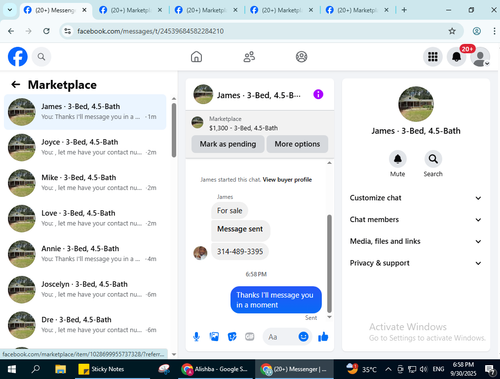Viewport: 500px width, 379px height.
Task: Open the Windows Start button
Action: coord(12,369)
